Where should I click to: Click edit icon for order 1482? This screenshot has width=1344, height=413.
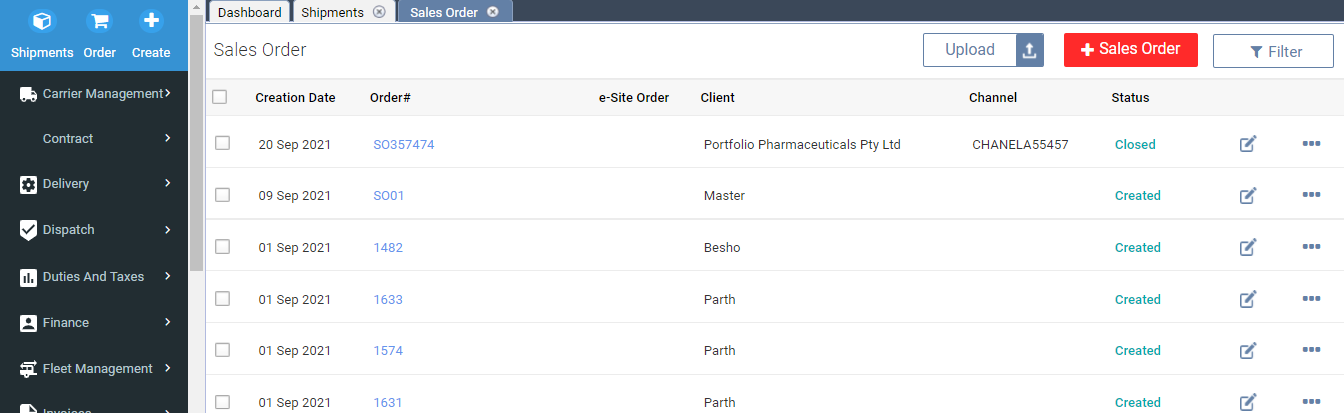coord(1247,247)
